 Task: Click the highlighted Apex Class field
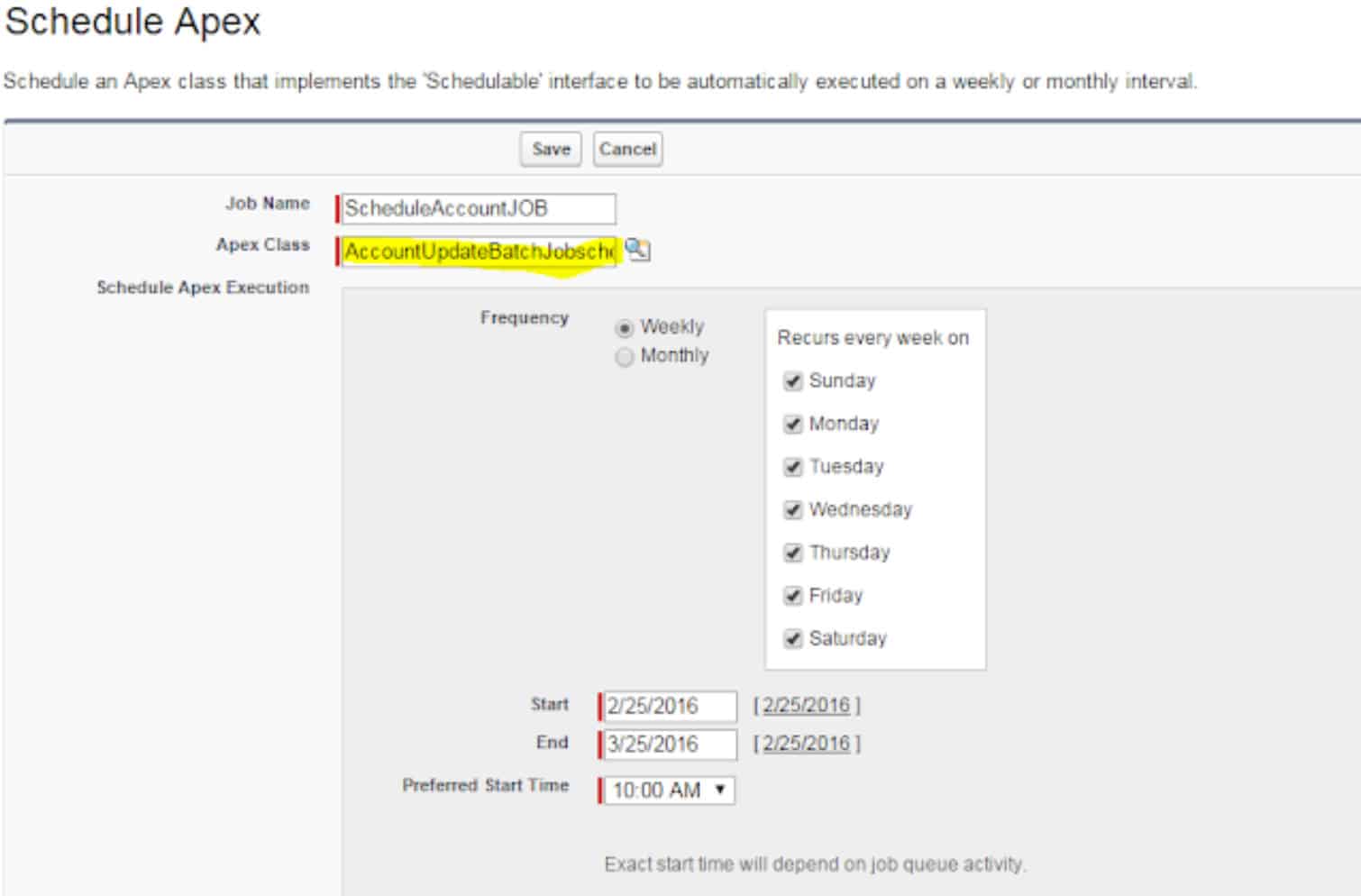click(x=478, y=251)
